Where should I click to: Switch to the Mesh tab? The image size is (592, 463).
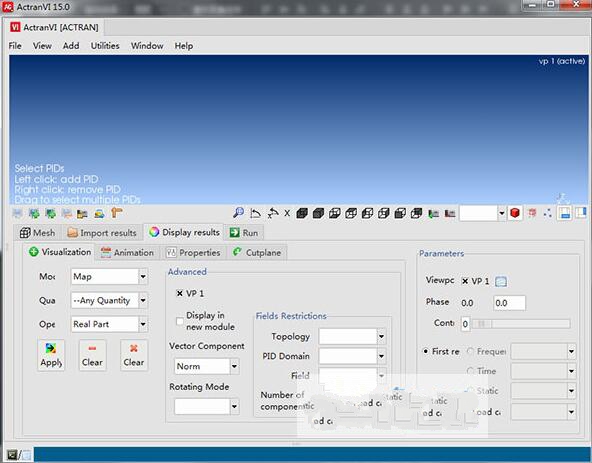click(37, 233)
